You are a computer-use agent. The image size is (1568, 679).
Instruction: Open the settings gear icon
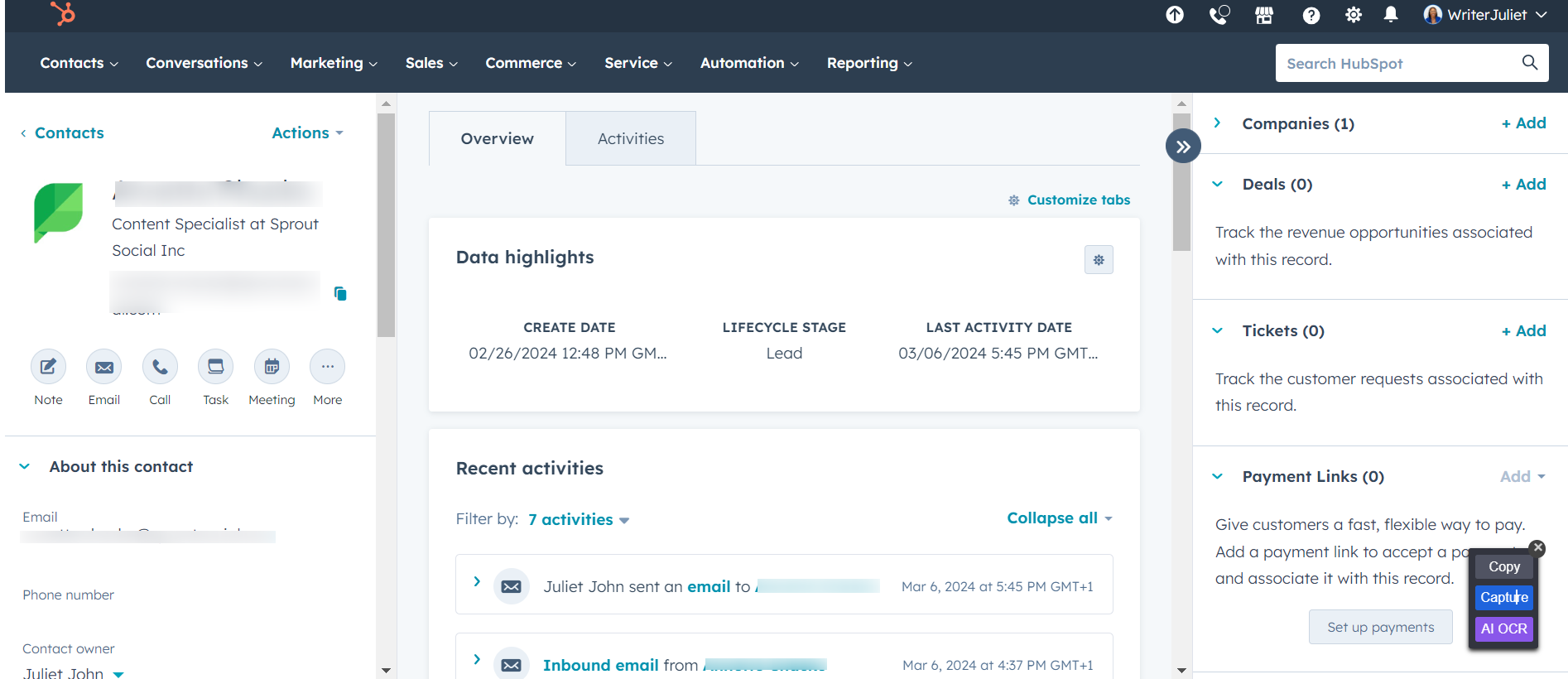click(1354, 15)
